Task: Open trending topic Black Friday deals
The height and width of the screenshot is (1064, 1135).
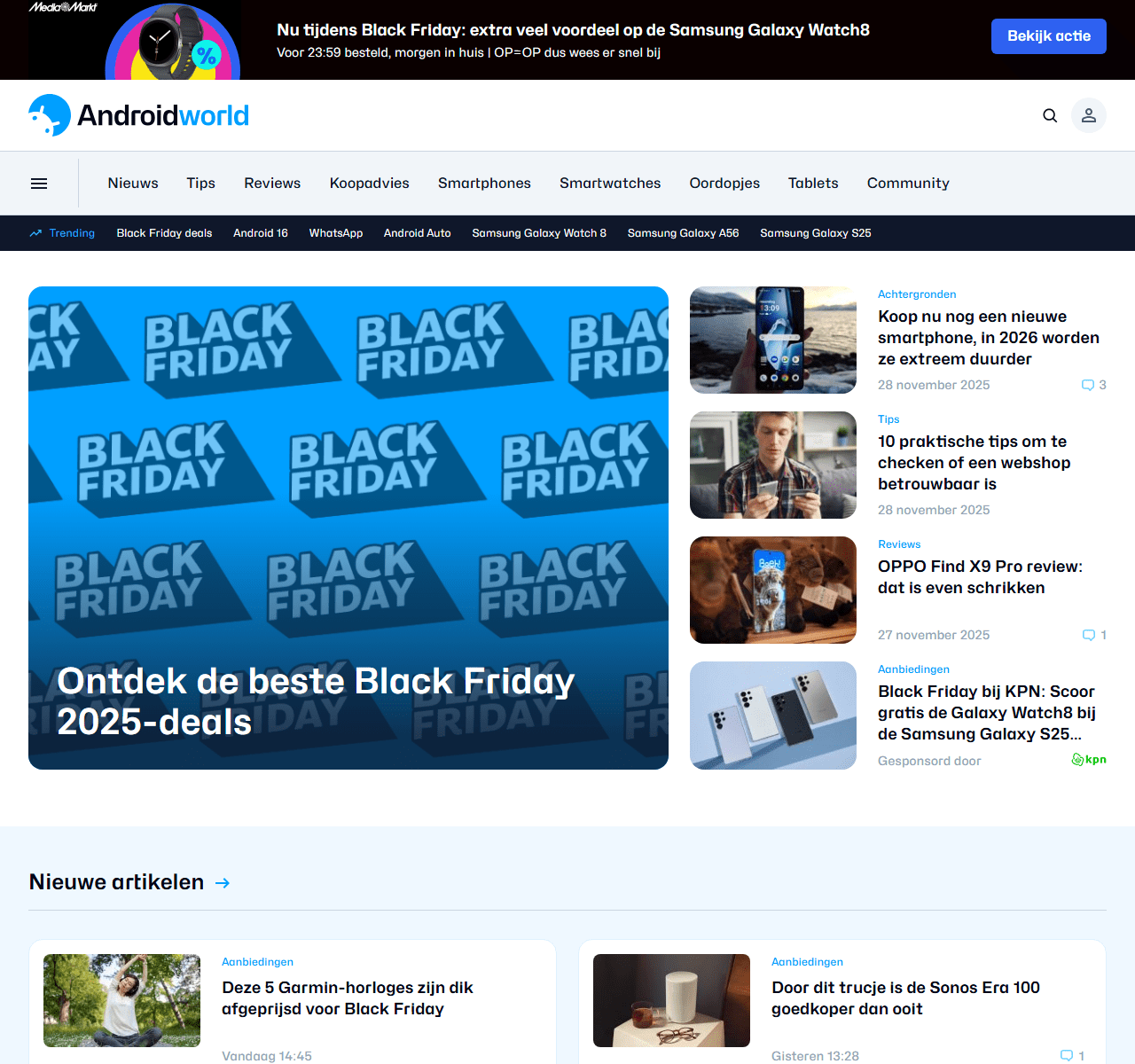Action: click(164, 233)
